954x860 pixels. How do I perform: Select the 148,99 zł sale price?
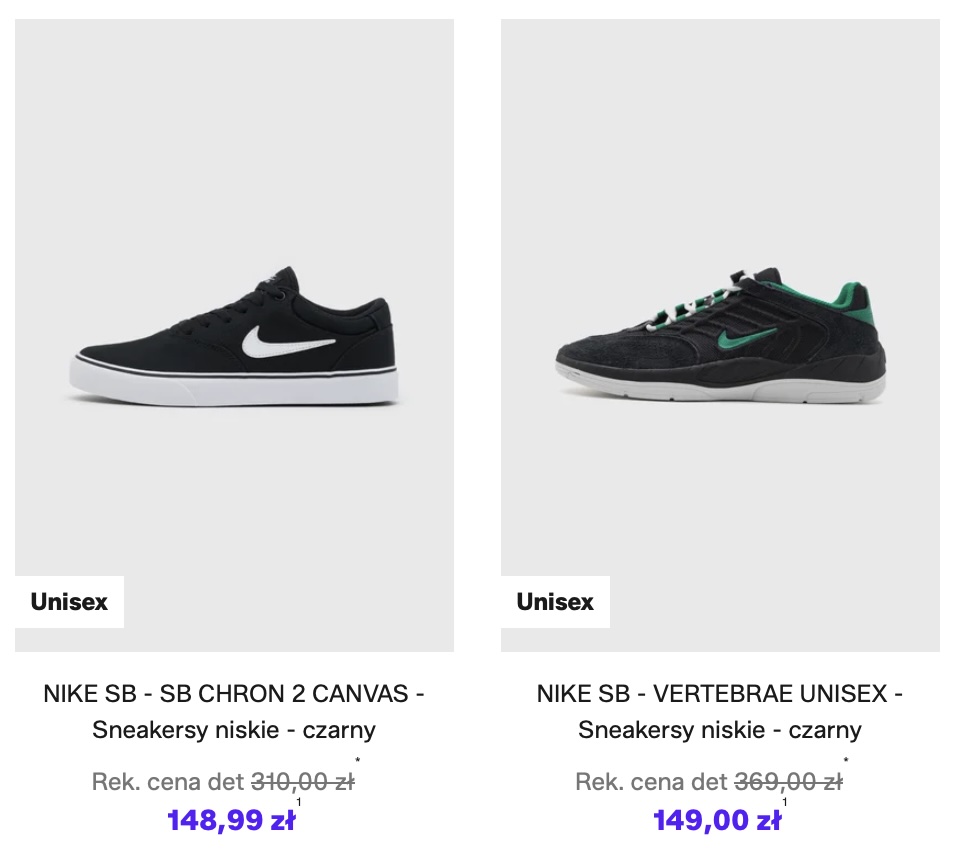tap(231, 821)
